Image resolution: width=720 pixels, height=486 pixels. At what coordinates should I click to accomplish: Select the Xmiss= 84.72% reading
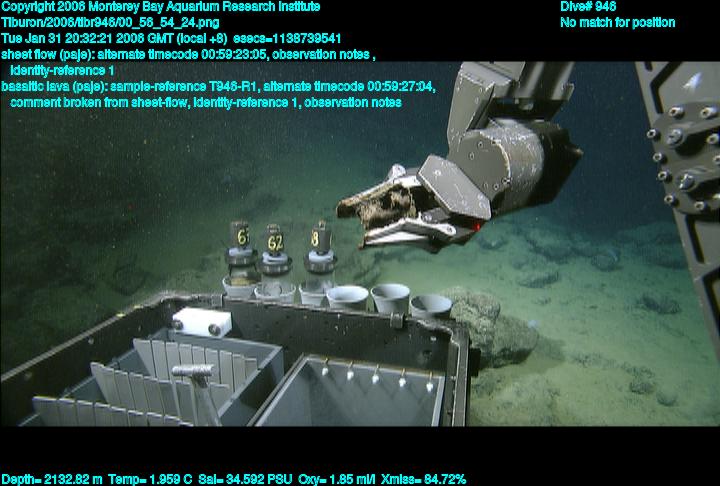coord(423,480)
